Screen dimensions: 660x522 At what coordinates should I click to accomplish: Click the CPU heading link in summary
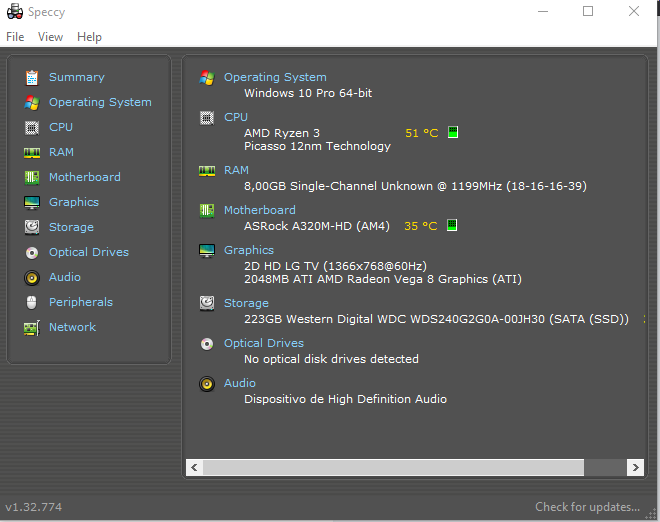click(x=236, y=117)
